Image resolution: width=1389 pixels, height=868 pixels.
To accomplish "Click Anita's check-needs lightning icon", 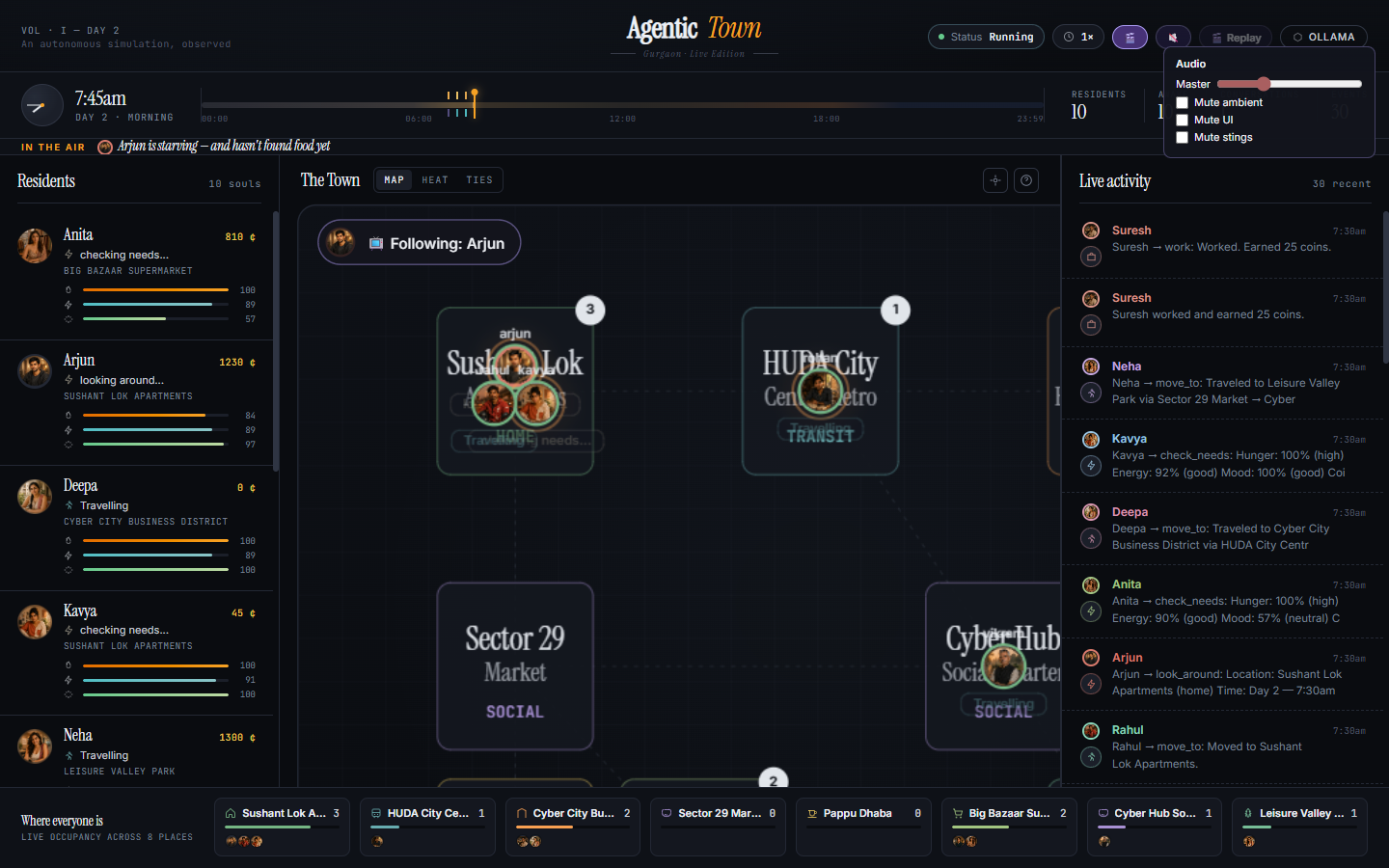I will (x=1091, y=610).
